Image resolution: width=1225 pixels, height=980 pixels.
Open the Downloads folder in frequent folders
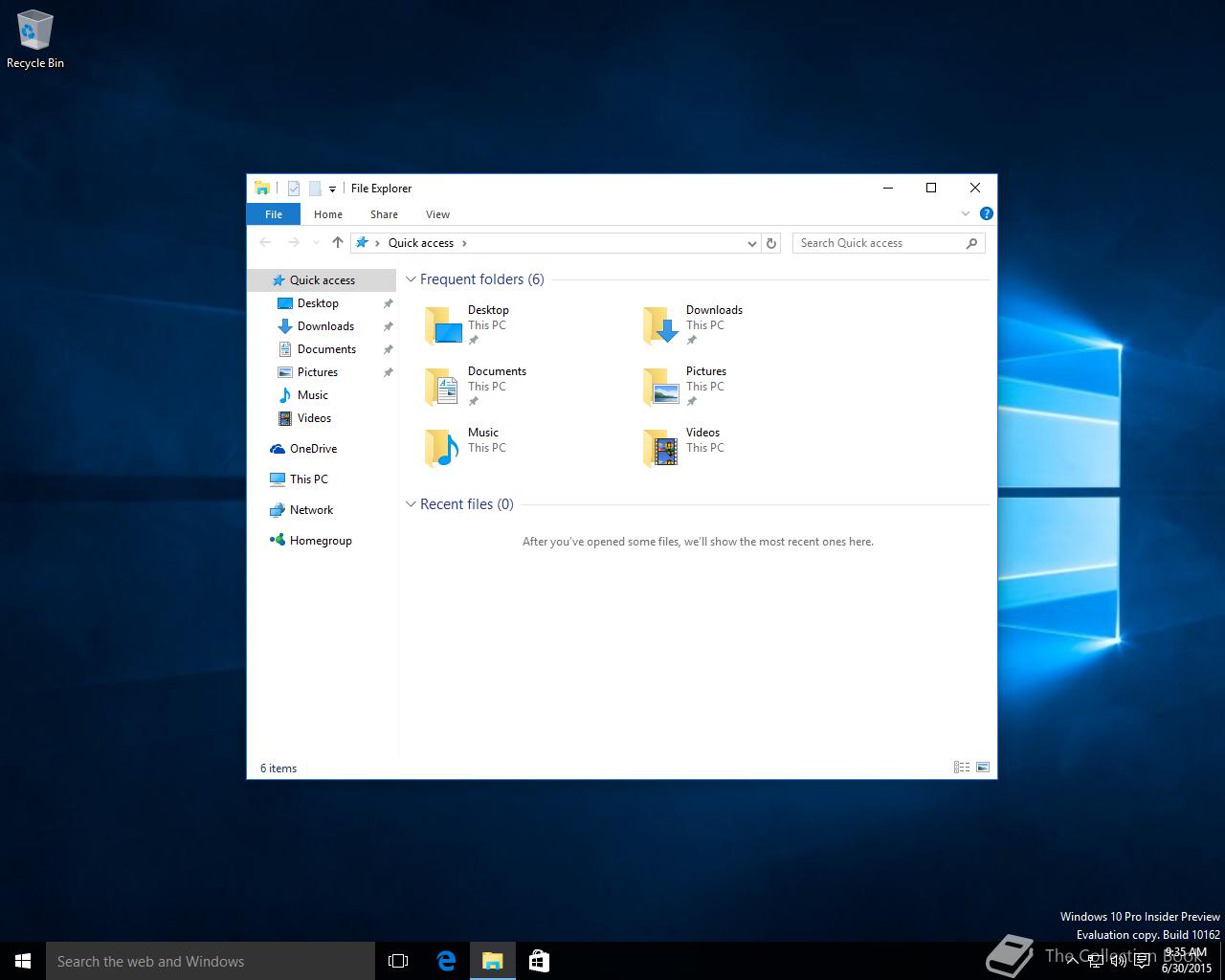pos(660,325)
